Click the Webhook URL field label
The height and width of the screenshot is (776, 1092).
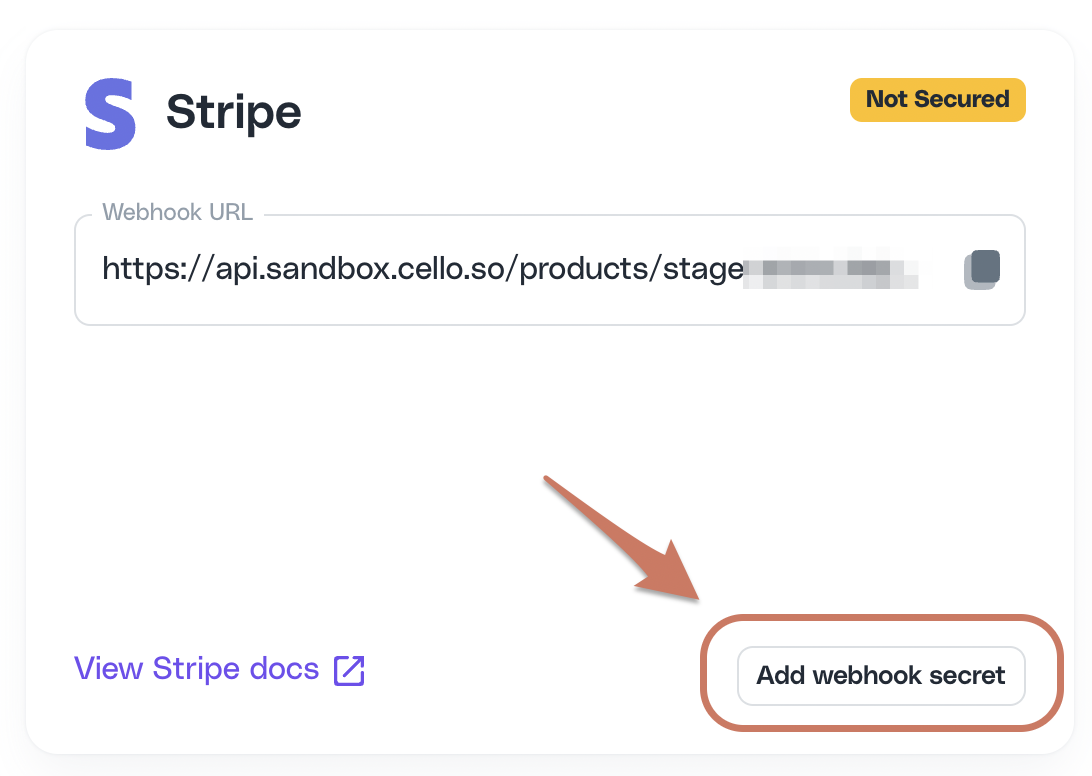click(x=178, y=212)
